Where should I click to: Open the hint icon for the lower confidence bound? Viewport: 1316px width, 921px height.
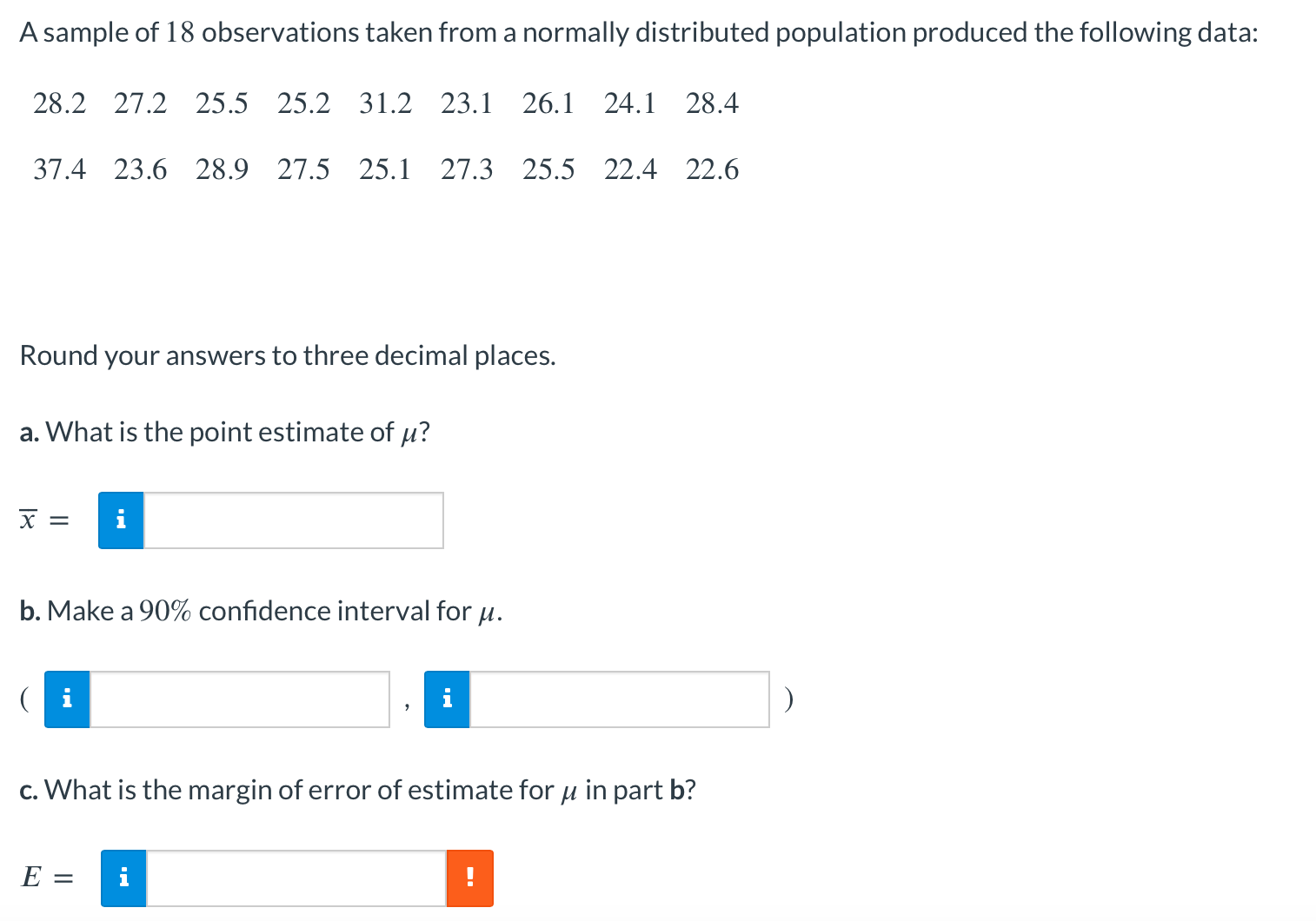tap(66, 699)
